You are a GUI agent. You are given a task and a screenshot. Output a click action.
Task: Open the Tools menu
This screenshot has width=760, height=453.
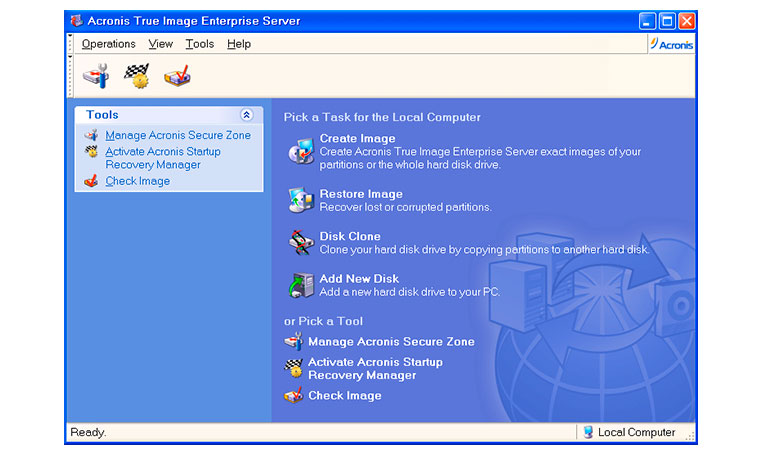pyautogui.click(x=200, y=44)
